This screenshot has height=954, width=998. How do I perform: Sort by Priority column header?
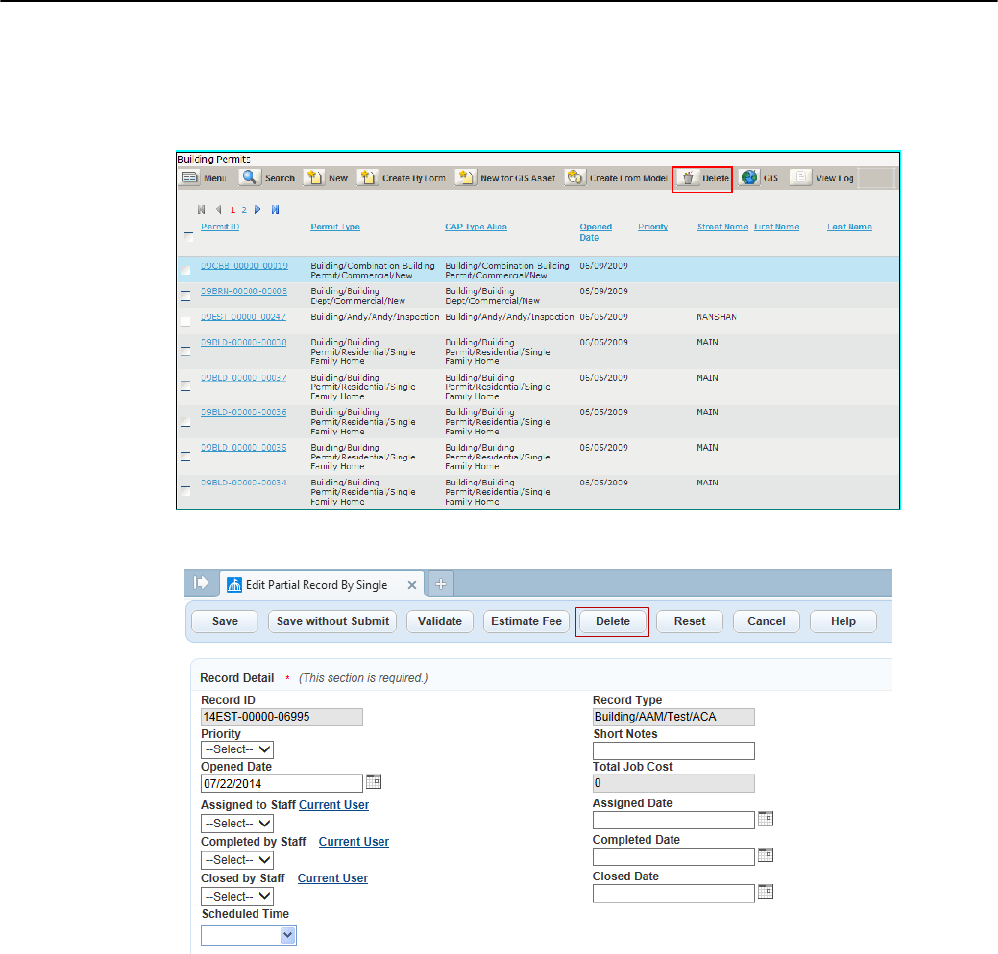[653, 227]
